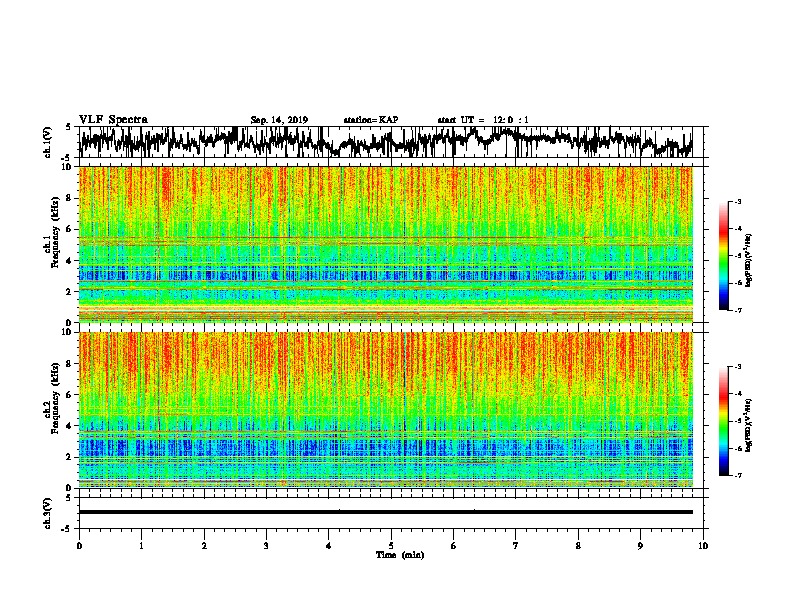792x612 pixels.
Task: Click the time axis tick label '9'
Action: (640, 546)
